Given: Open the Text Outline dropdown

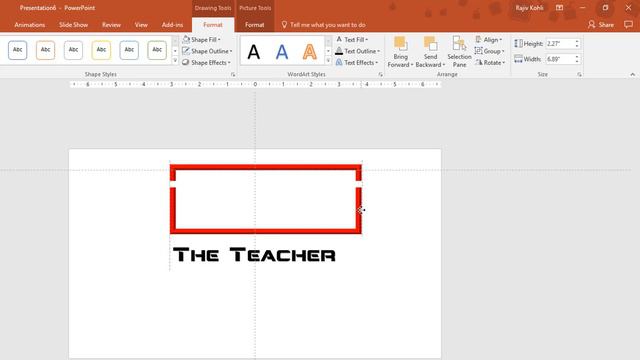Looking at the screenshot, I should 358,51.
